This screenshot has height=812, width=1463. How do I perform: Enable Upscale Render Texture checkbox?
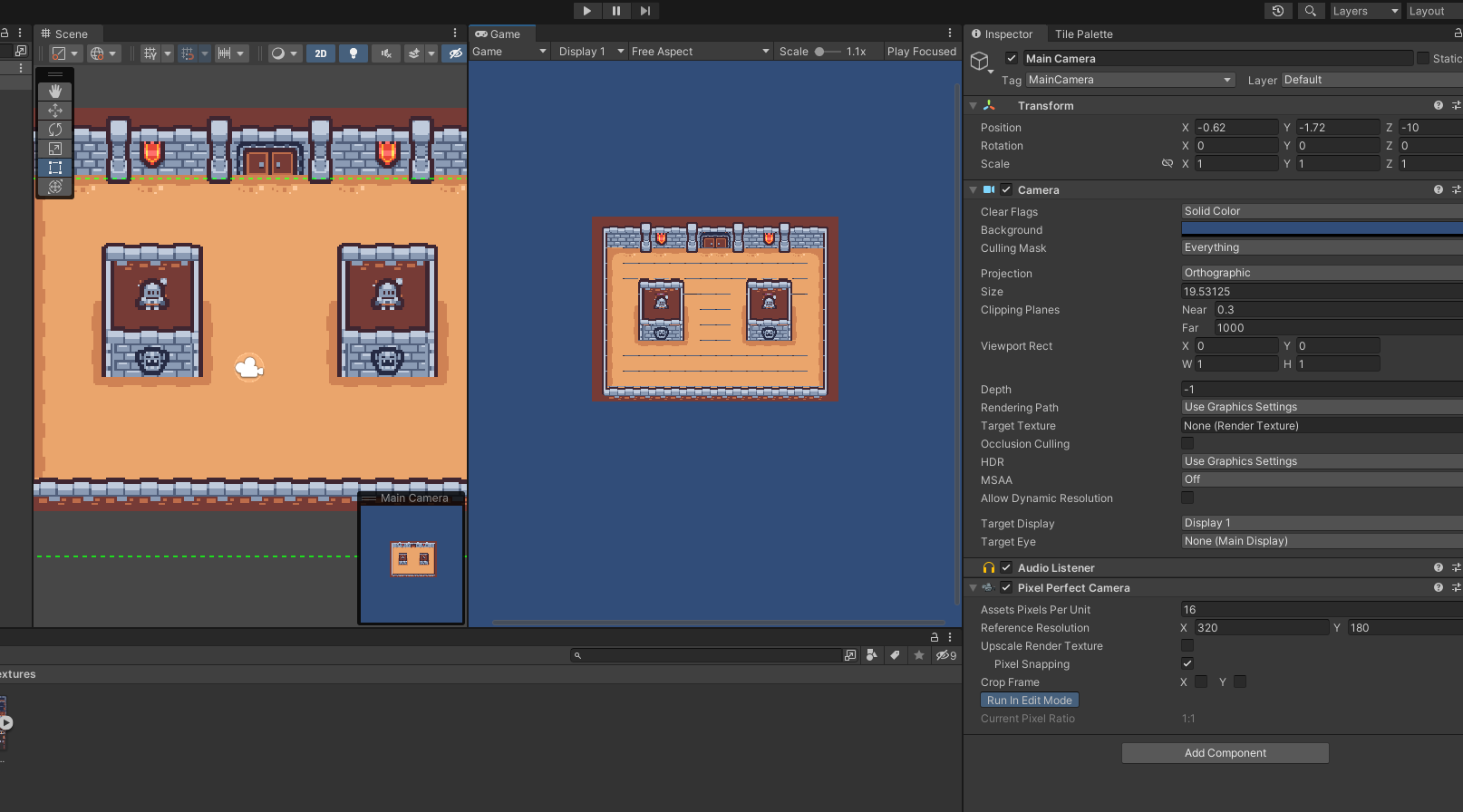pos(1187,646)
